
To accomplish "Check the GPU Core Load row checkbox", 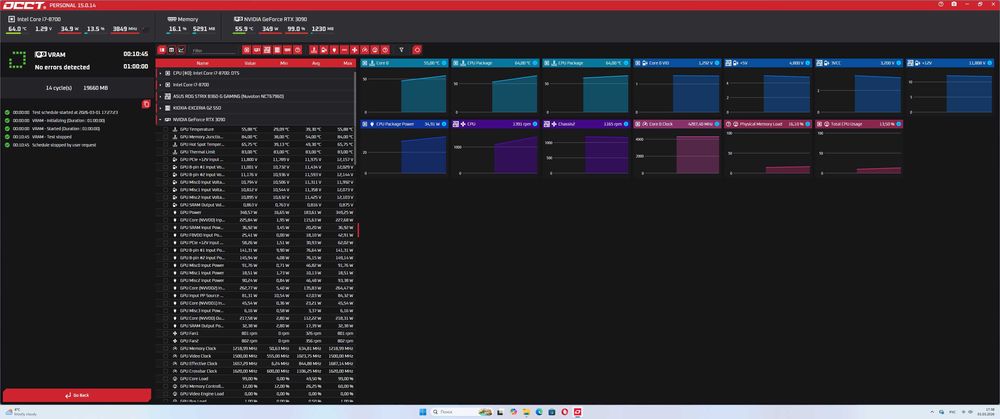I will 166,378.
